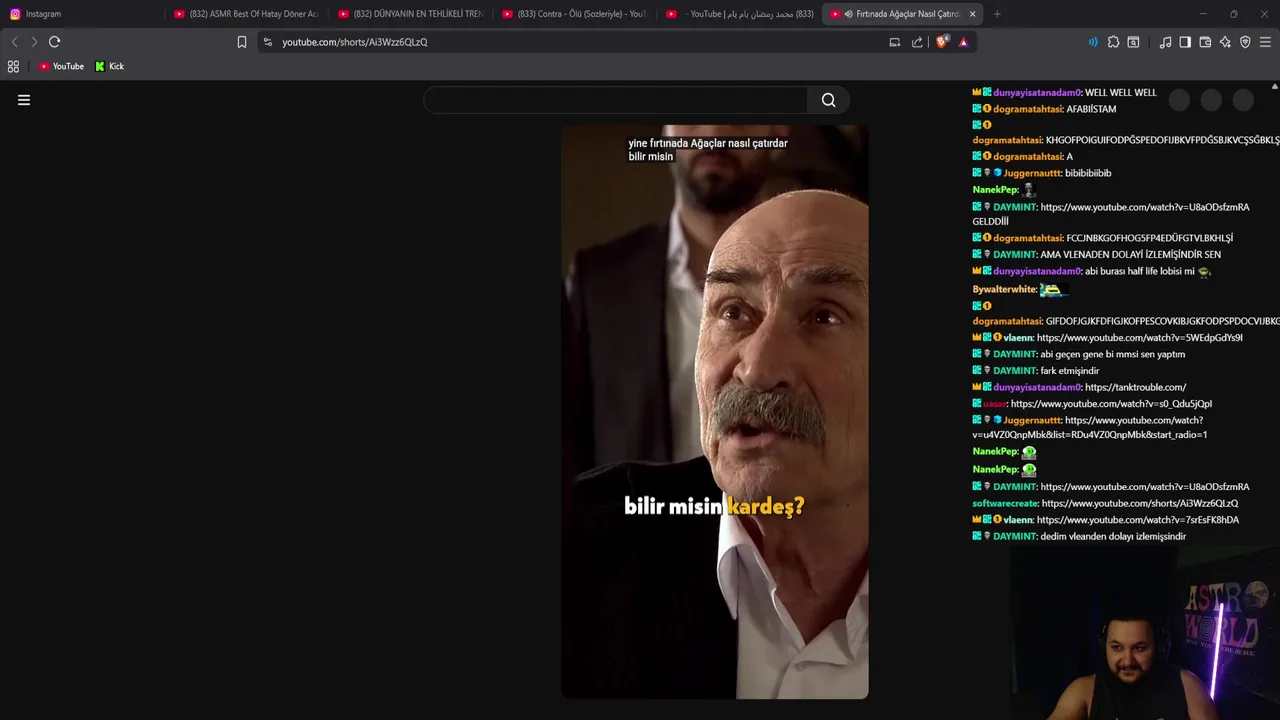Image resolution: width=1280 pixels, height=720 pixels.
Task: Open vlaenn's 5WEdpGdYs9I YouTube link
Action: [x=1139, y=338]
